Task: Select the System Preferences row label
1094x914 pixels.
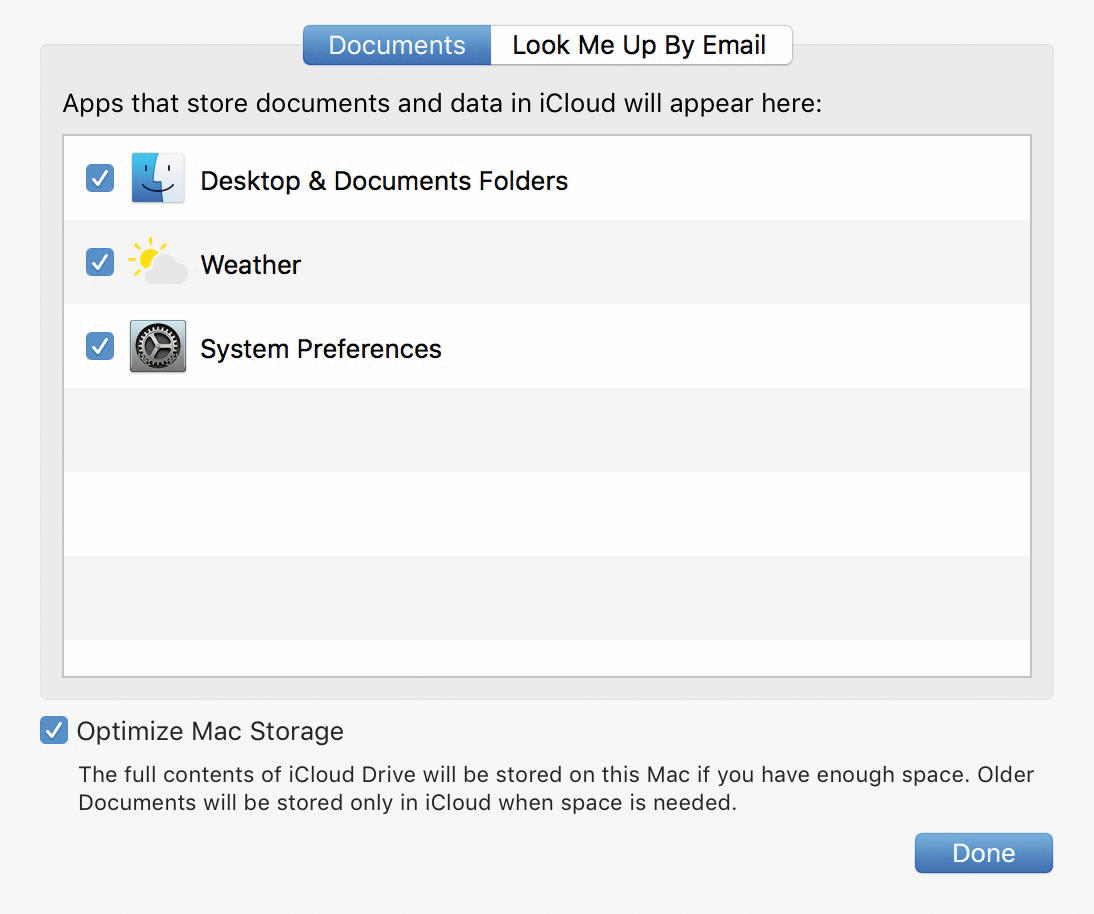Action: click(321, 349)
